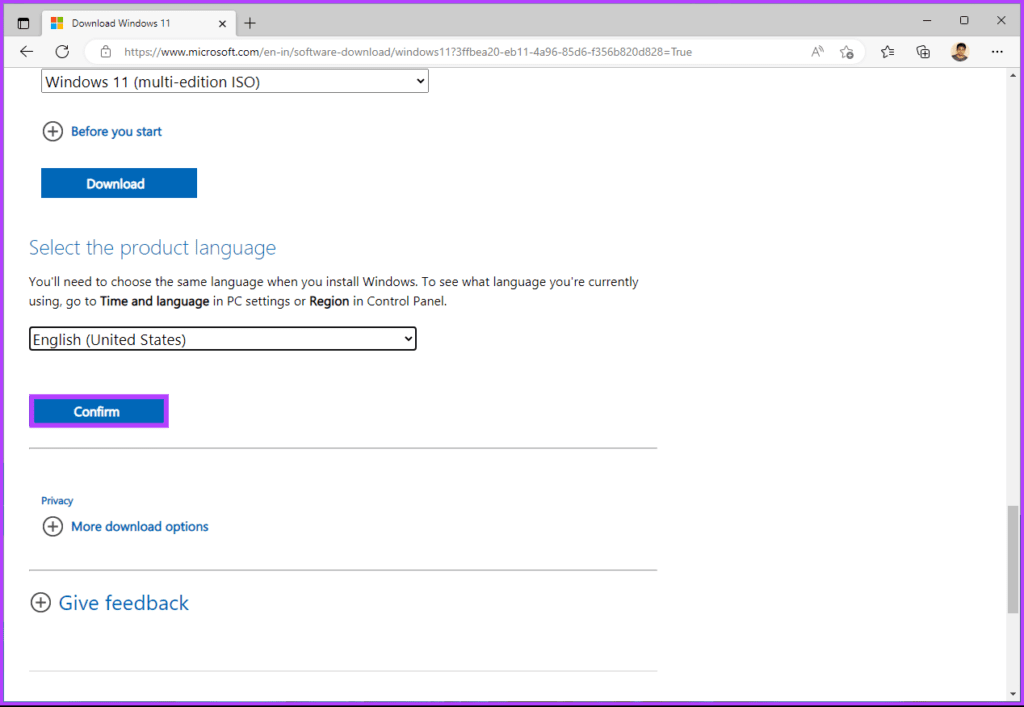
Task: Refresh the current page
Action: 62,52
